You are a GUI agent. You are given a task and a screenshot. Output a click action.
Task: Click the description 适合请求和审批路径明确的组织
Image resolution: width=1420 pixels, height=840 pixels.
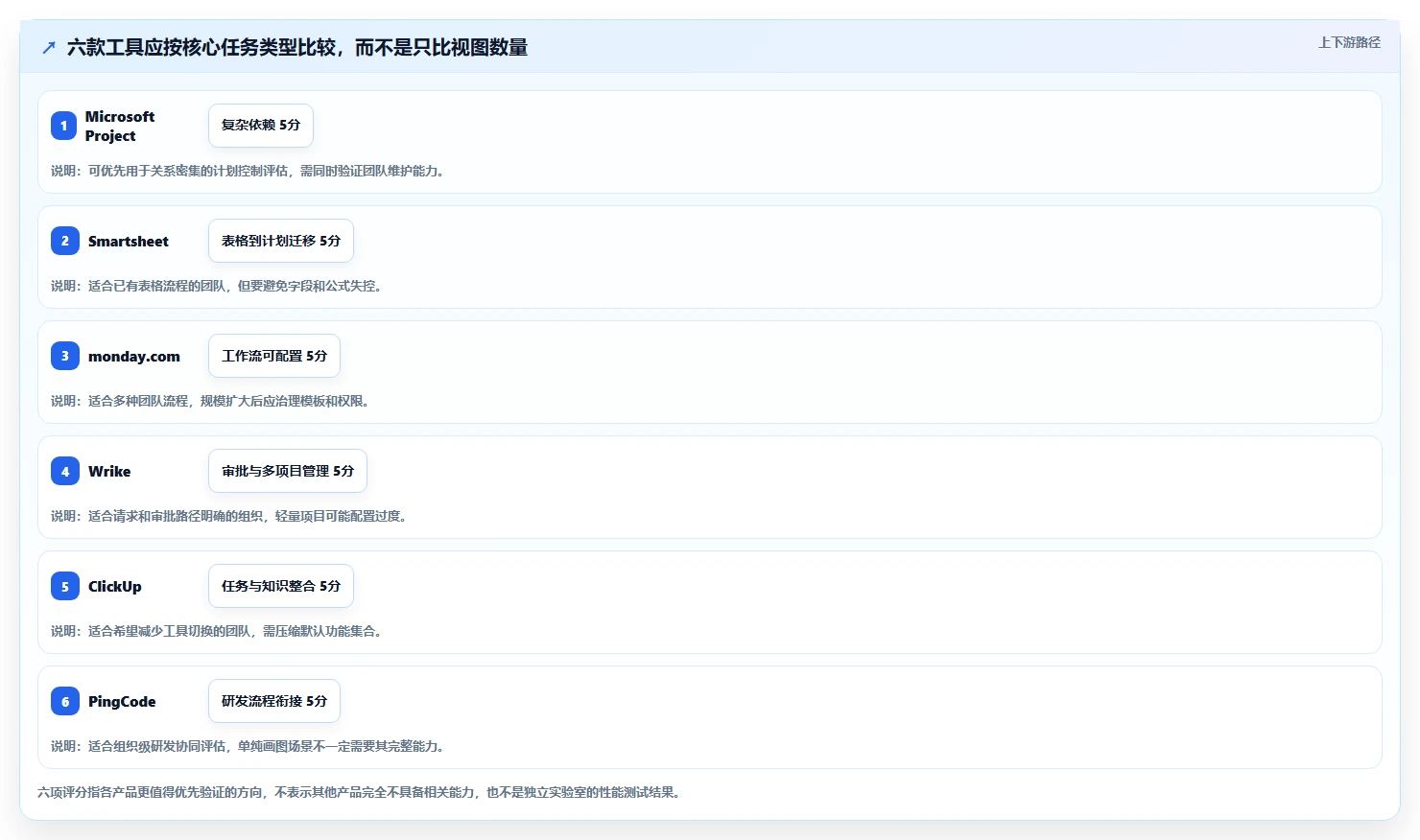[176, 516]
